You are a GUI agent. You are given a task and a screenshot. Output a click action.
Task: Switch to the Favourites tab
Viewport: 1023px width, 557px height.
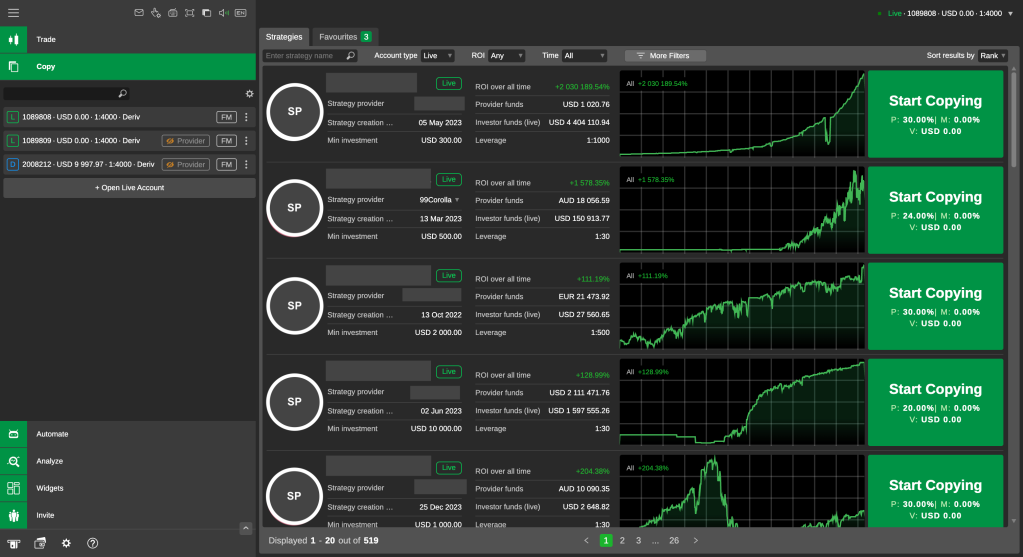[344, 37]
